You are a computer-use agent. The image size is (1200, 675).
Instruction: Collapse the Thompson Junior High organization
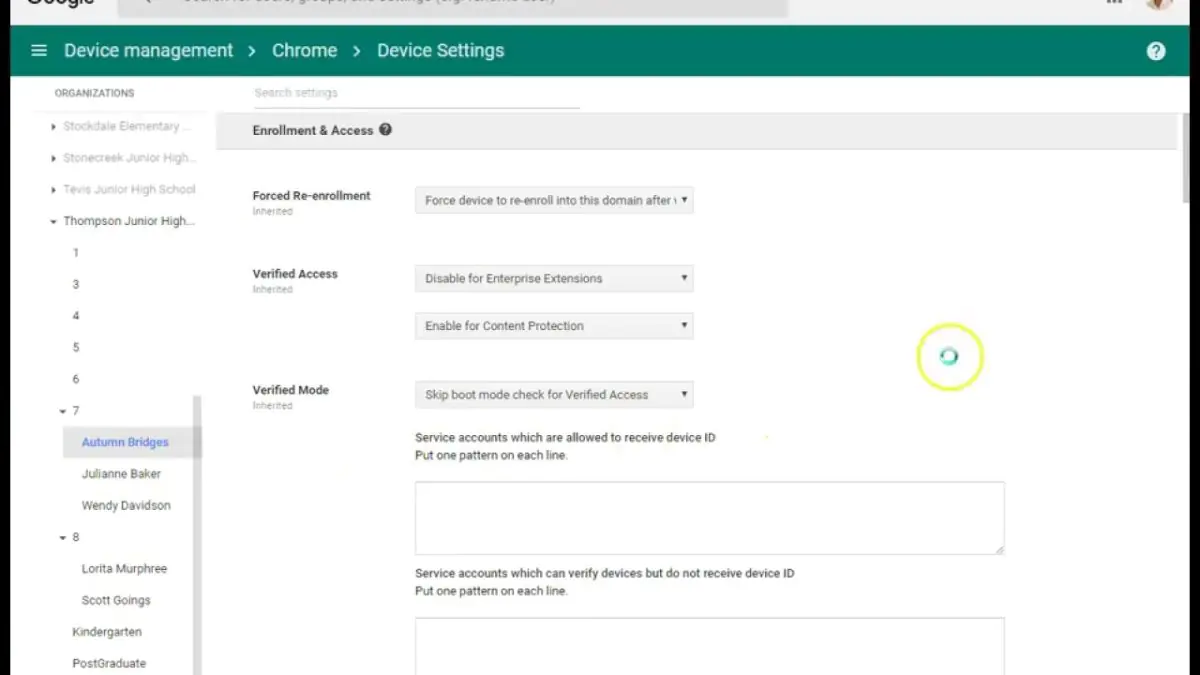[x=53, y=221]
